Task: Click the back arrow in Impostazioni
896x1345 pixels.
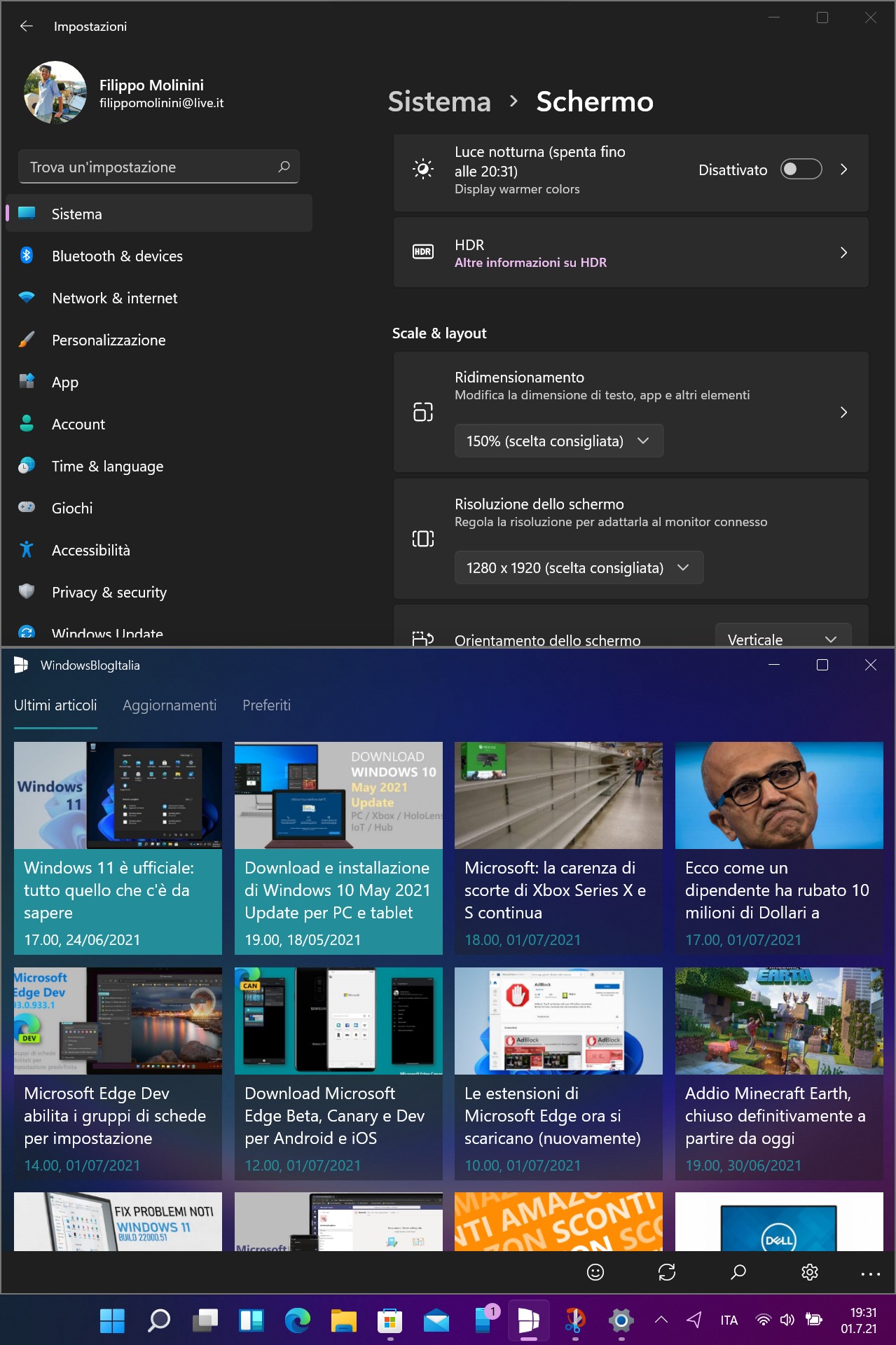Action: coord(27,27)
